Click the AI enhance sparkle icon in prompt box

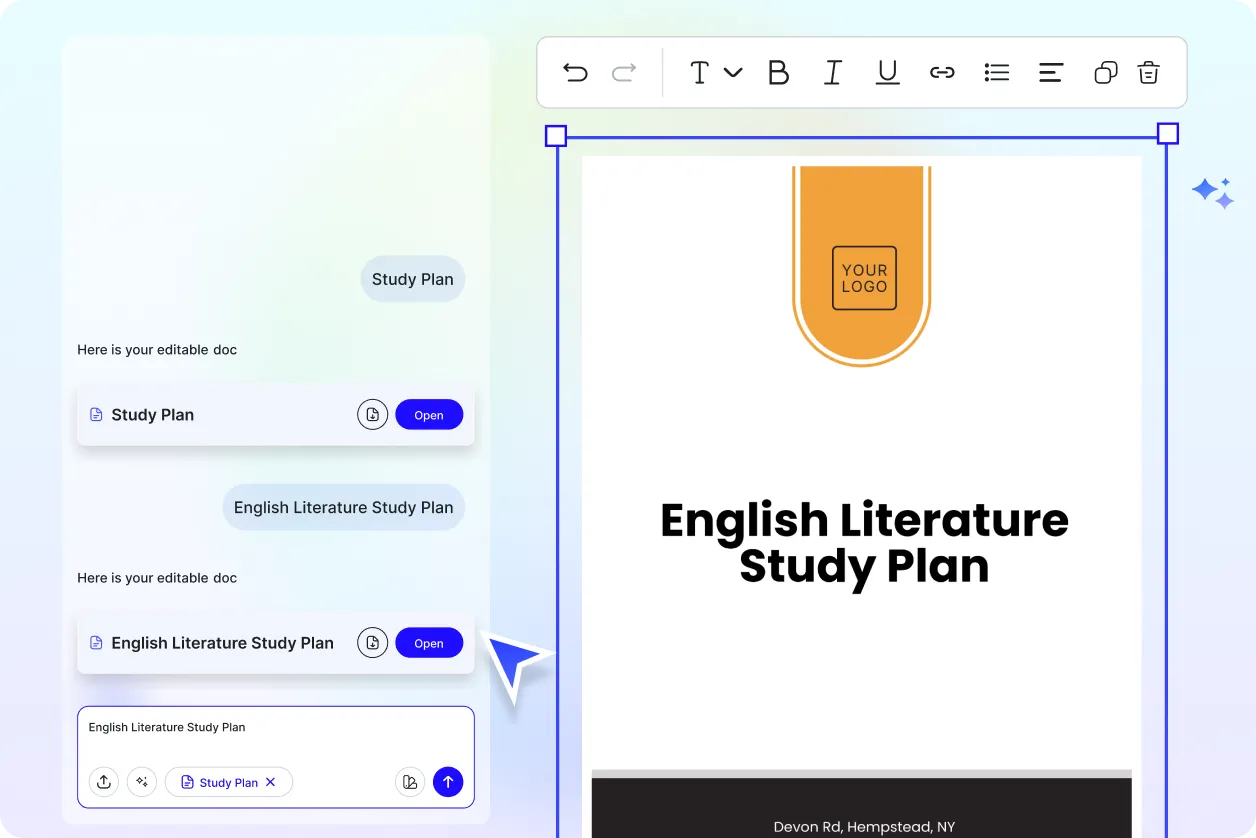coord(142,782)
